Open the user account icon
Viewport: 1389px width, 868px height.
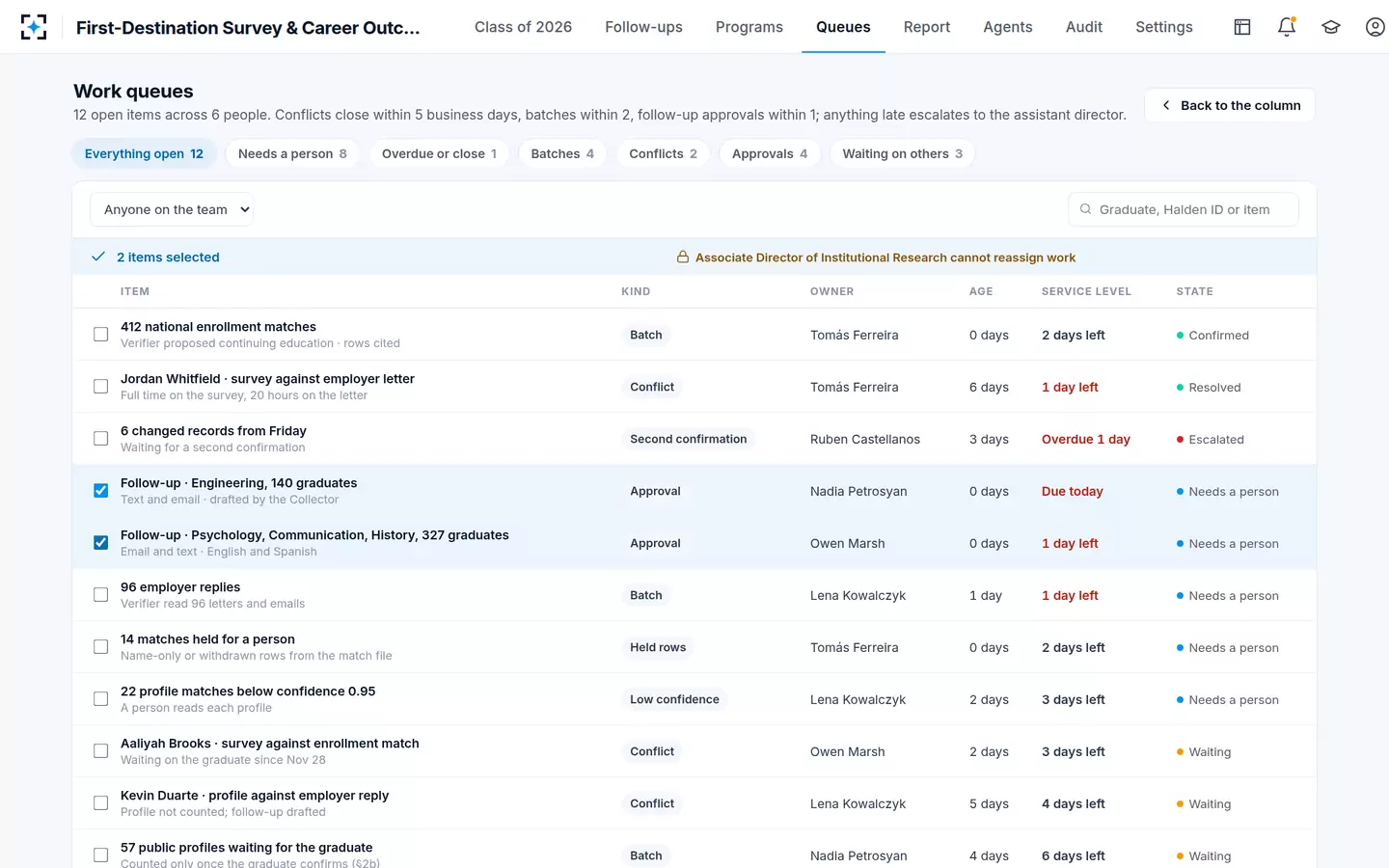point(1375,27)
